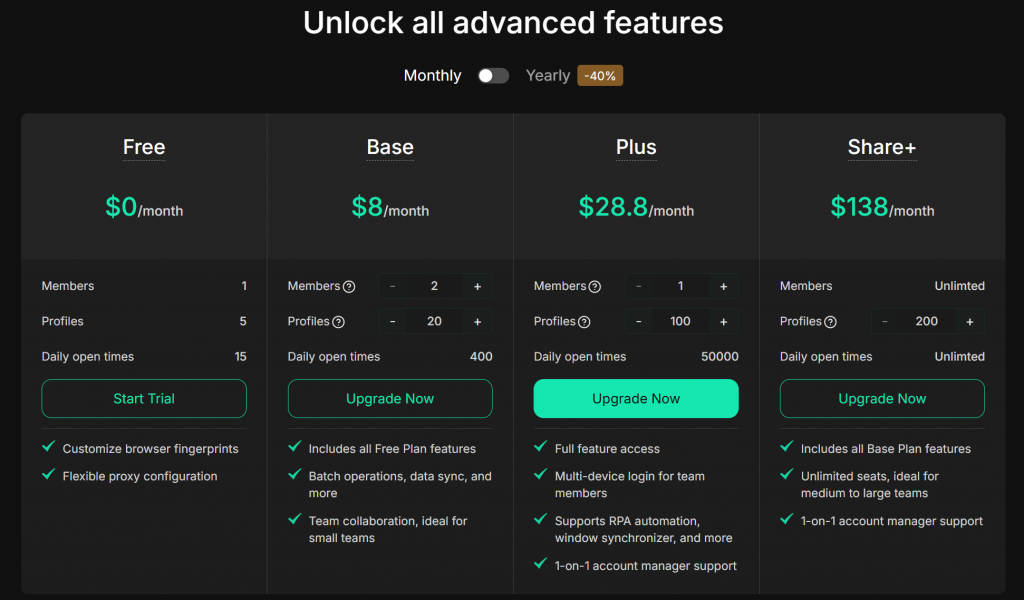This screenshot has width=1024, height=600.
Task: Click the help icon beside Base Profiles
Action: click(338, 322)
